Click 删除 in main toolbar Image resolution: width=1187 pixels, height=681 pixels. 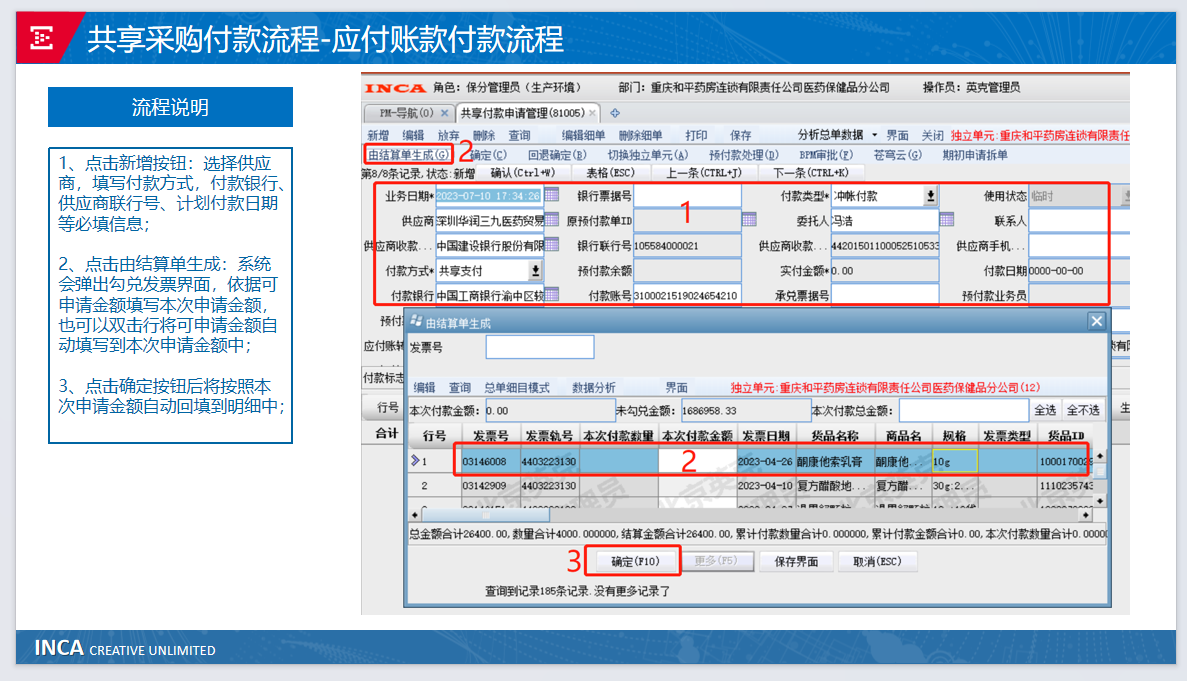coord(484,135)
